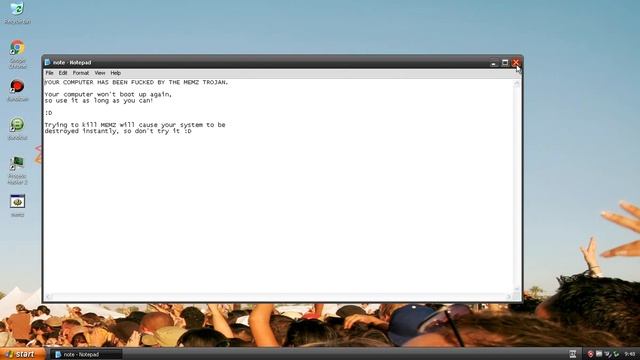Click the red shield tray icon

click(590, 354)
